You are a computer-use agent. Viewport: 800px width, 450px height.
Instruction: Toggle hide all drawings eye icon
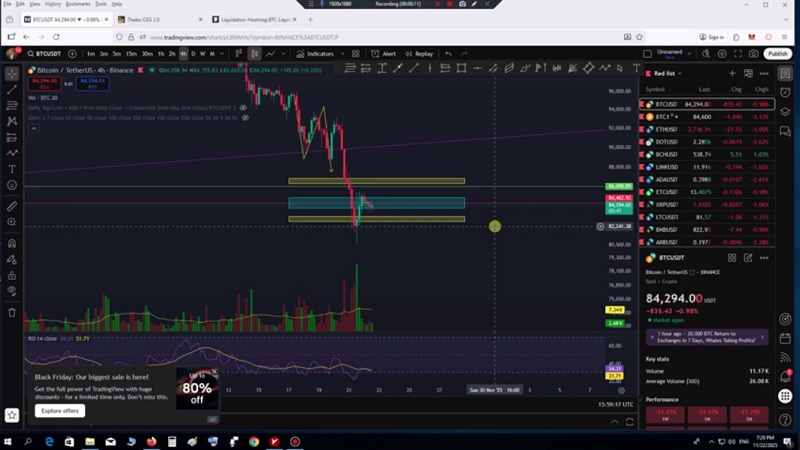12,293
